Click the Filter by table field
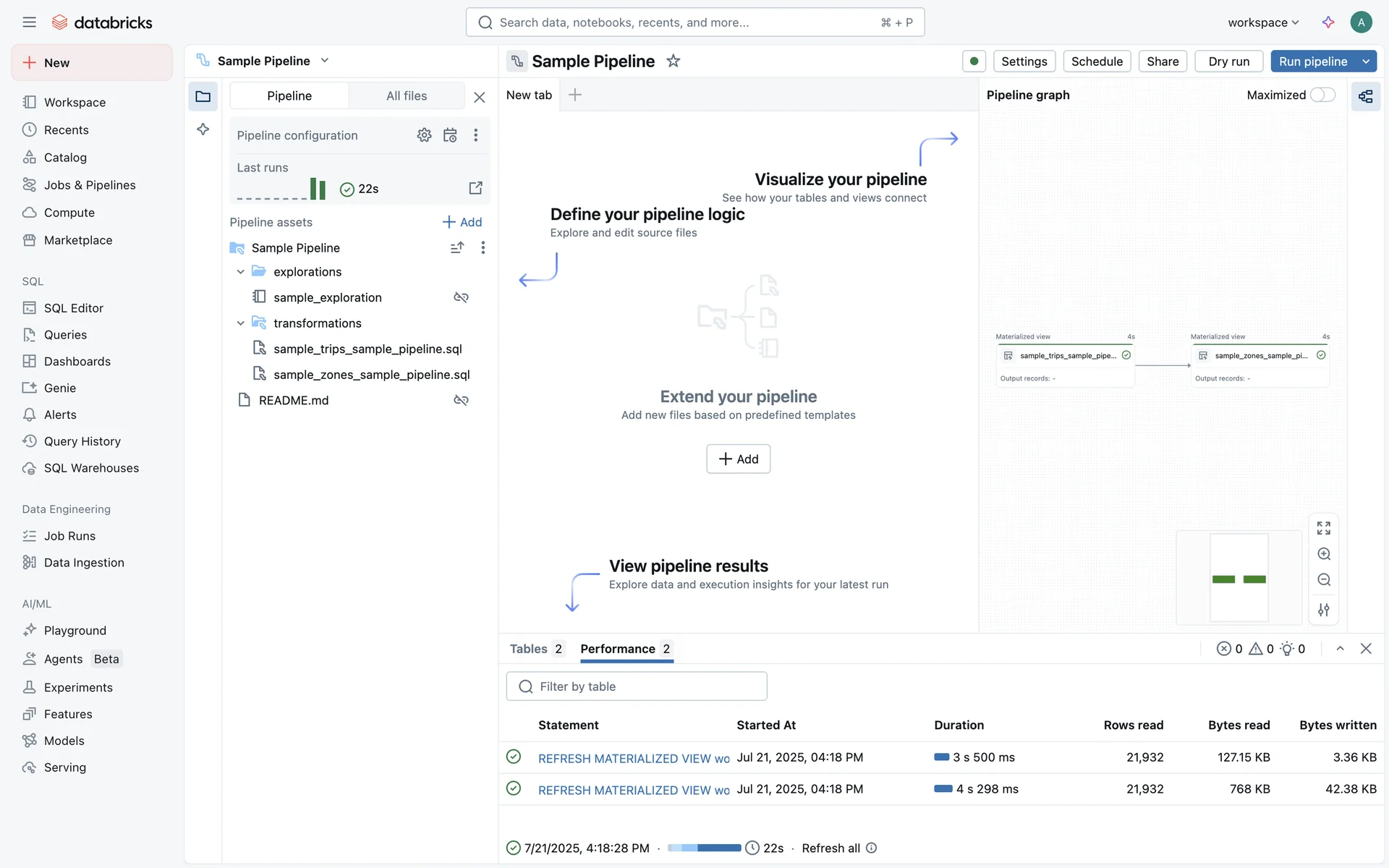The width and height of the screenshot is (1389, 868). coord(637,686)
